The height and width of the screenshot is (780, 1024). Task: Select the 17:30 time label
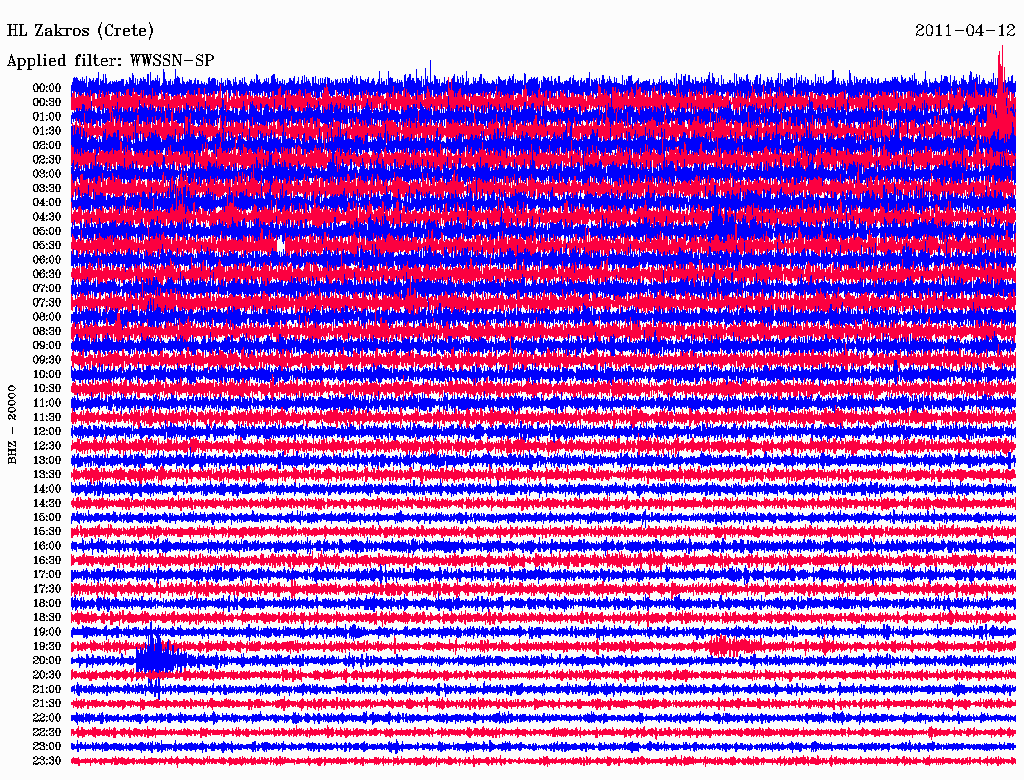click(47, 589)
